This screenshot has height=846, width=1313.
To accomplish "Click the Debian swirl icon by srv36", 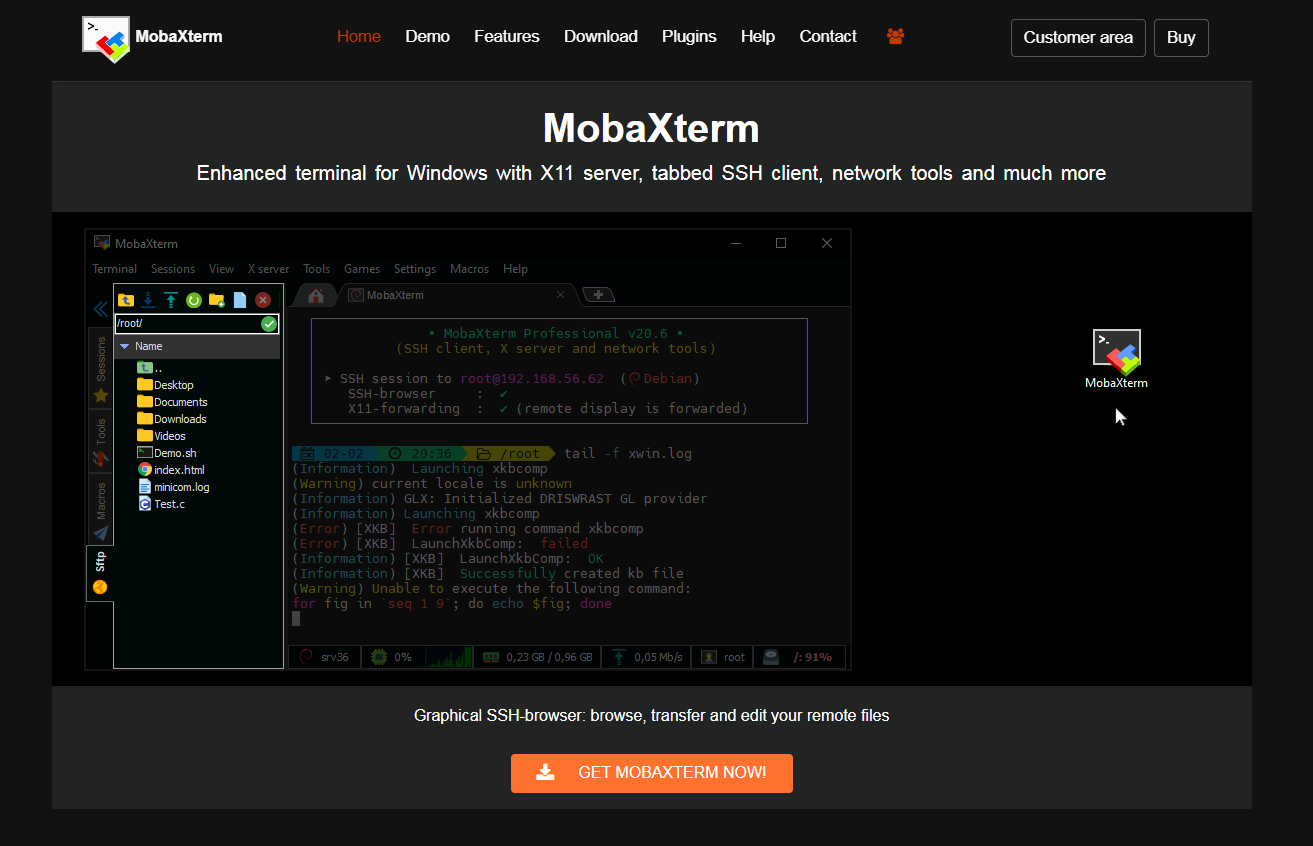I will point(305,657).
